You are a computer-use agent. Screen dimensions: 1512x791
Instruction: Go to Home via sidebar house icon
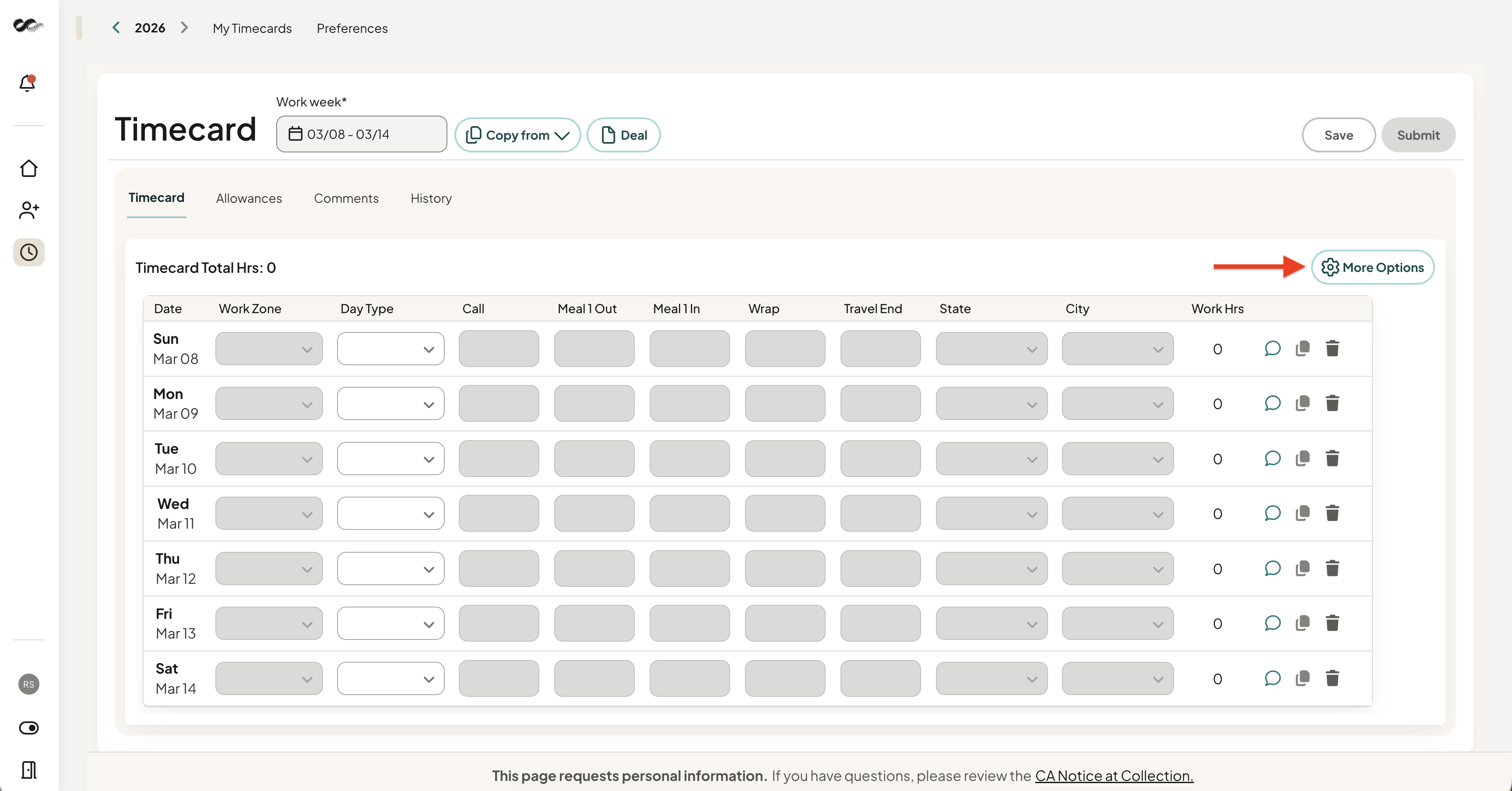coord(29,169)
